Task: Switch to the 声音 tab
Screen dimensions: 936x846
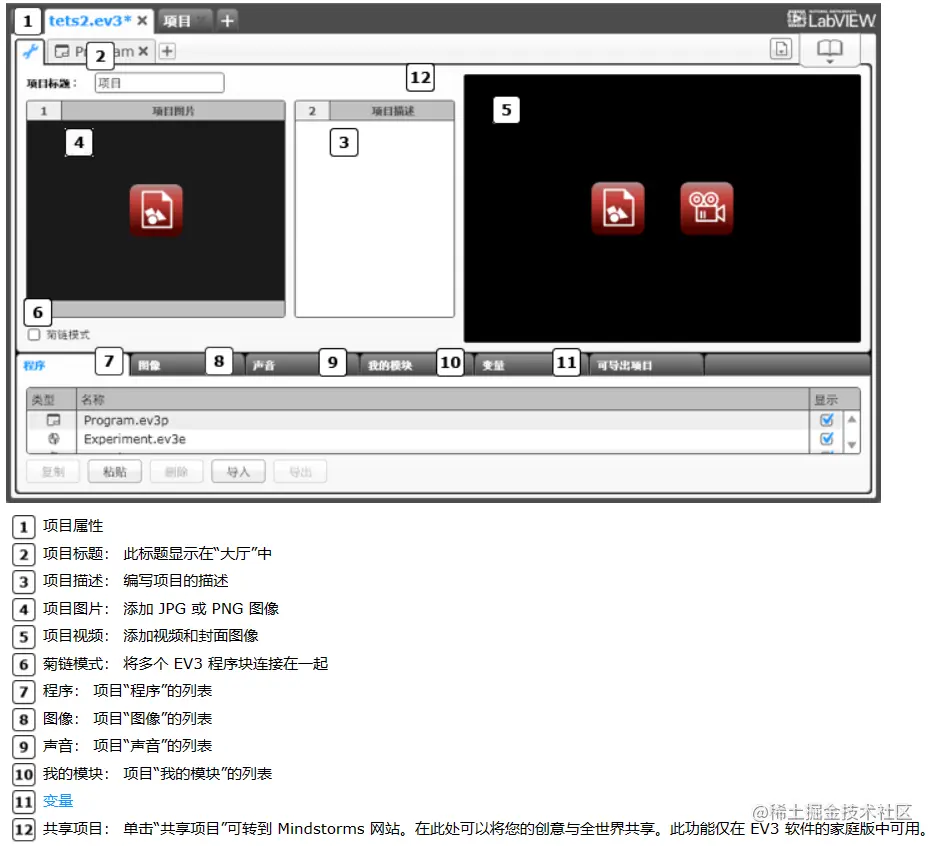Action: tap(270, 365)
